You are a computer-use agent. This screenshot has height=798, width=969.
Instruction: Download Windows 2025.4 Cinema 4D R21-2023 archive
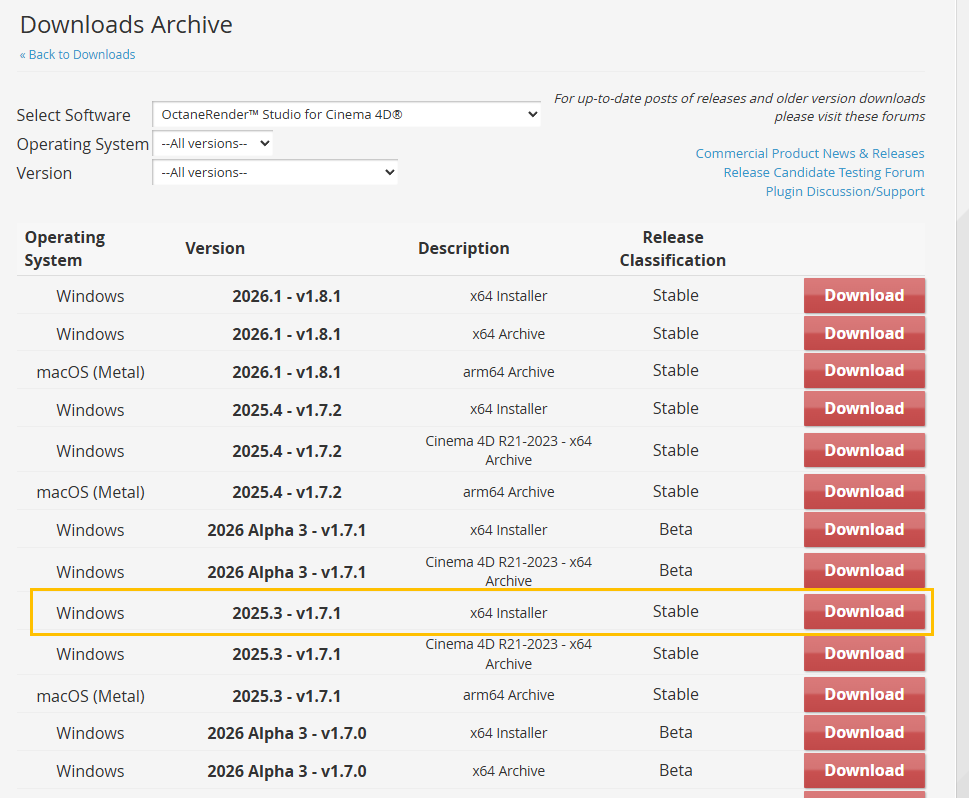coord(864,450)
